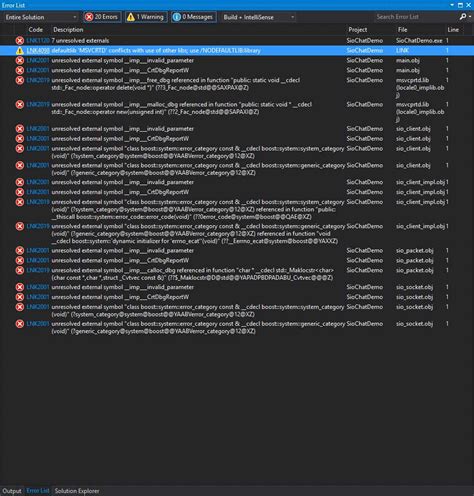Open the LNK4098 warning code link
Image resolution: width=474 pixels, height=496 pixels.
[x=38, y=51]
